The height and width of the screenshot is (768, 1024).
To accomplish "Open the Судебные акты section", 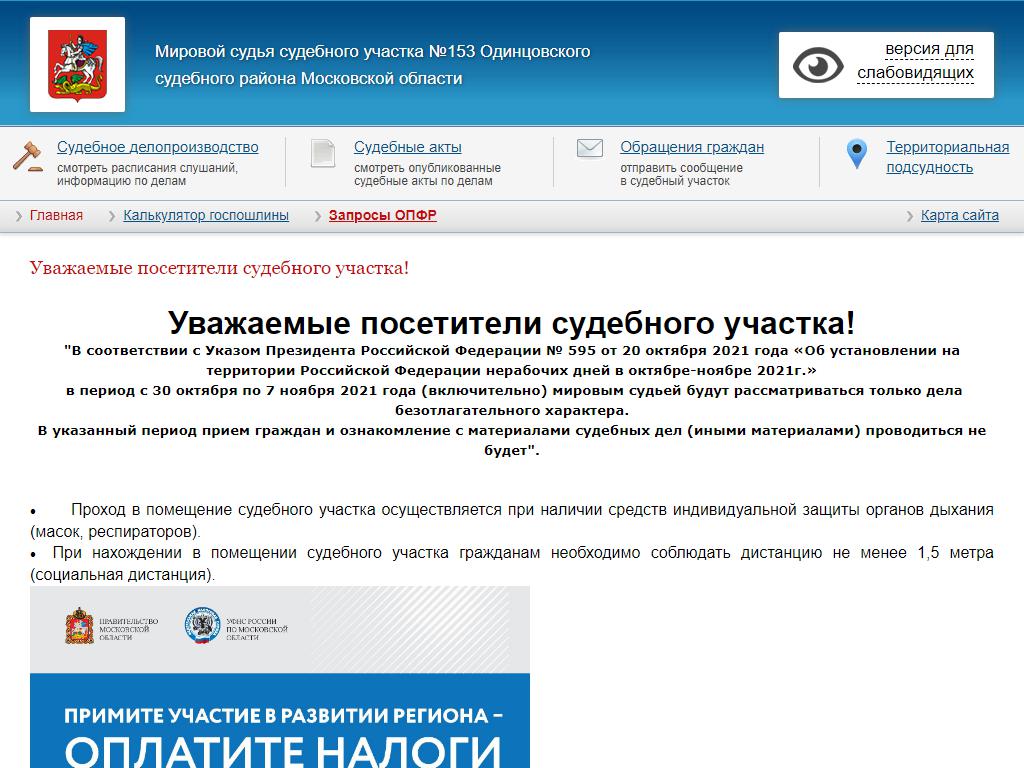I will [x=407, y=147].
